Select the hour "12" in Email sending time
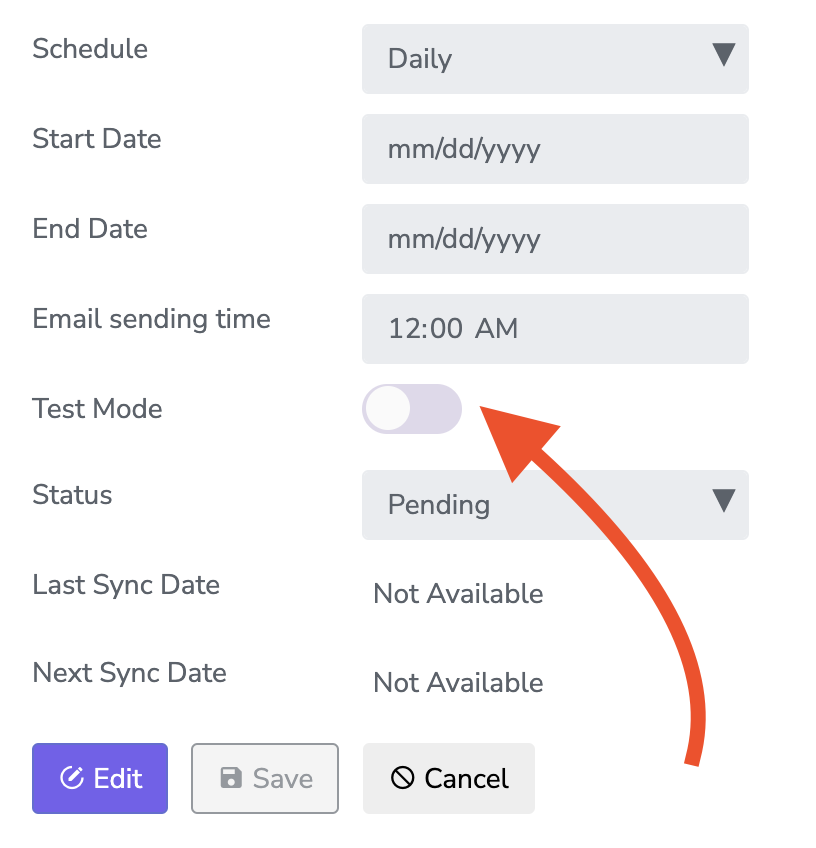This screenshot has width=816, height=848. tap(403, 328)
